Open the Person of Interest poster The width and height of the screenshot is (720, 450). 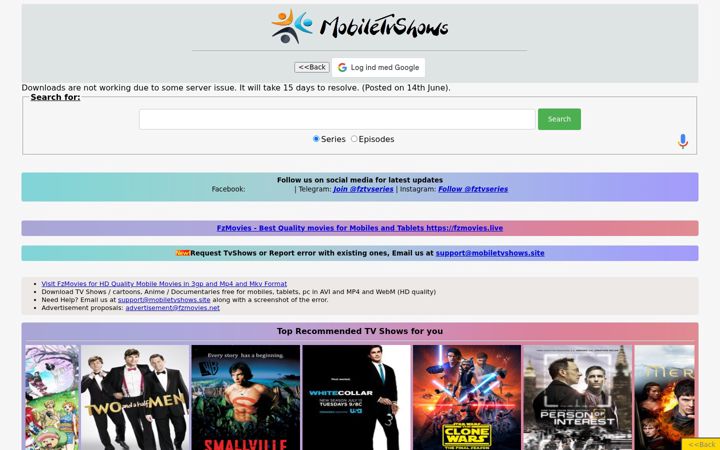[578, 398]
